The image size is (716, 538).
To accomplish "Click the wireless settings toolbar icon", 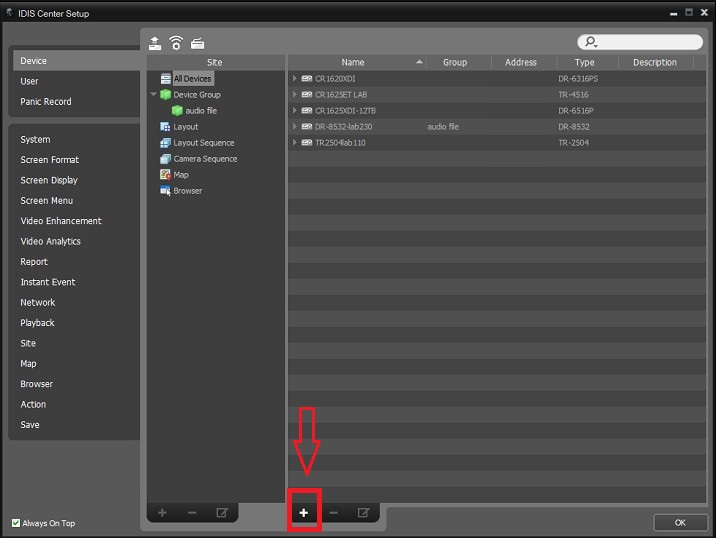I will pos(176,43).
